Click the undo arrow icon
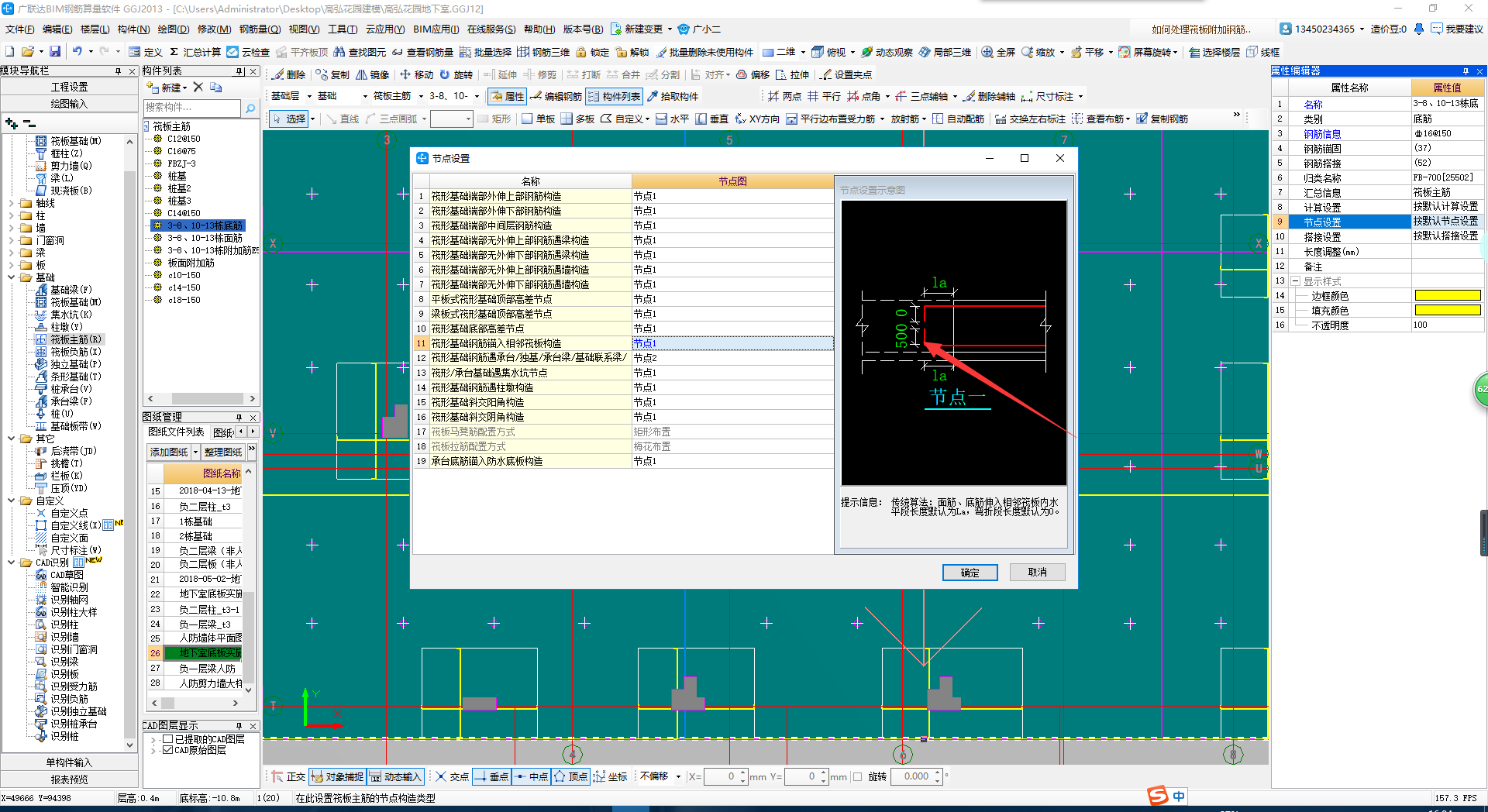Viewport: 1488px width, 812px height. click(x=77, y=52)
